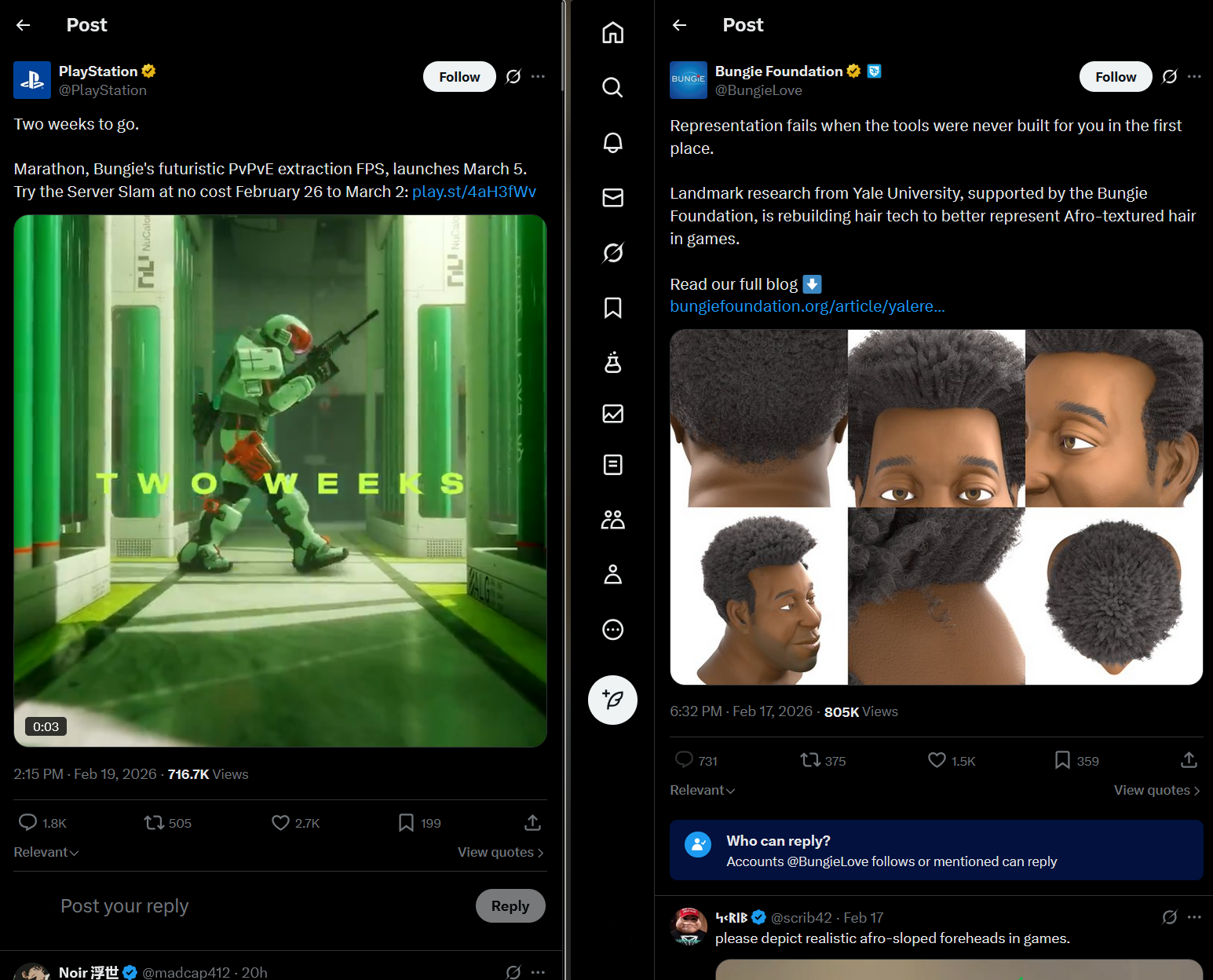The image size is (1213, 980).
Task: Open the Bungie post view count 805K
Action: (x=861, y=711)
